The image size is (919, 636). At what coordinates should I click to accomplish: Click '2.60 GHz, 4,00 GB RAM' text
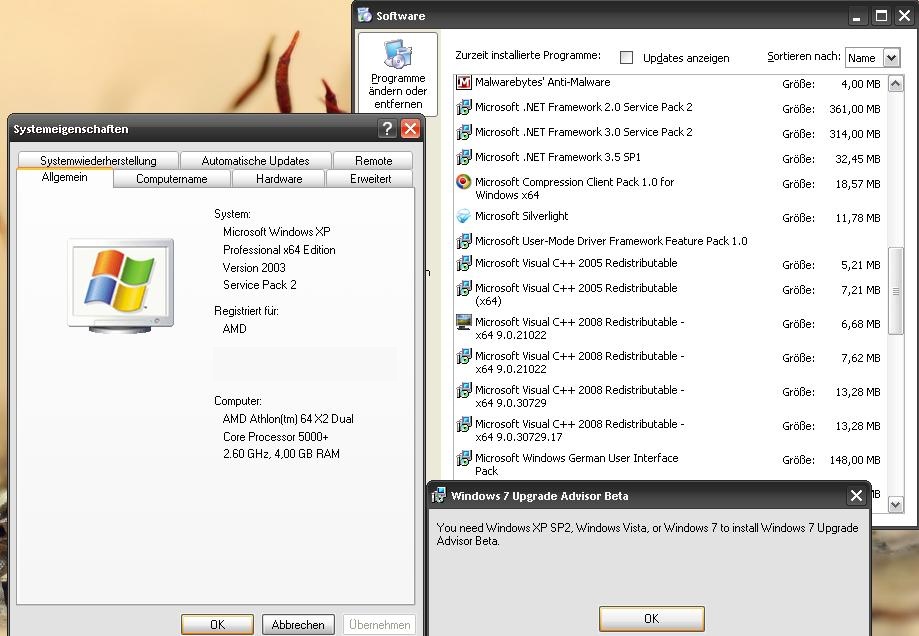pos(281,454)
